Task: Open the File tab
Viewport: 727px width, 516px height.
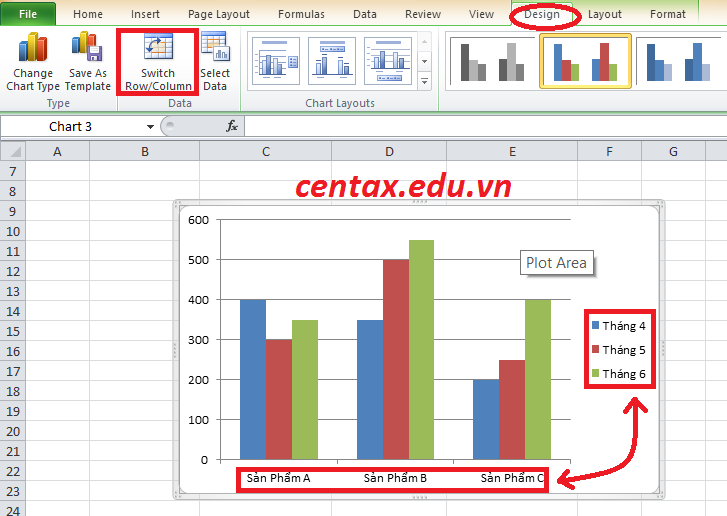Action: click(x=28, y=14)
